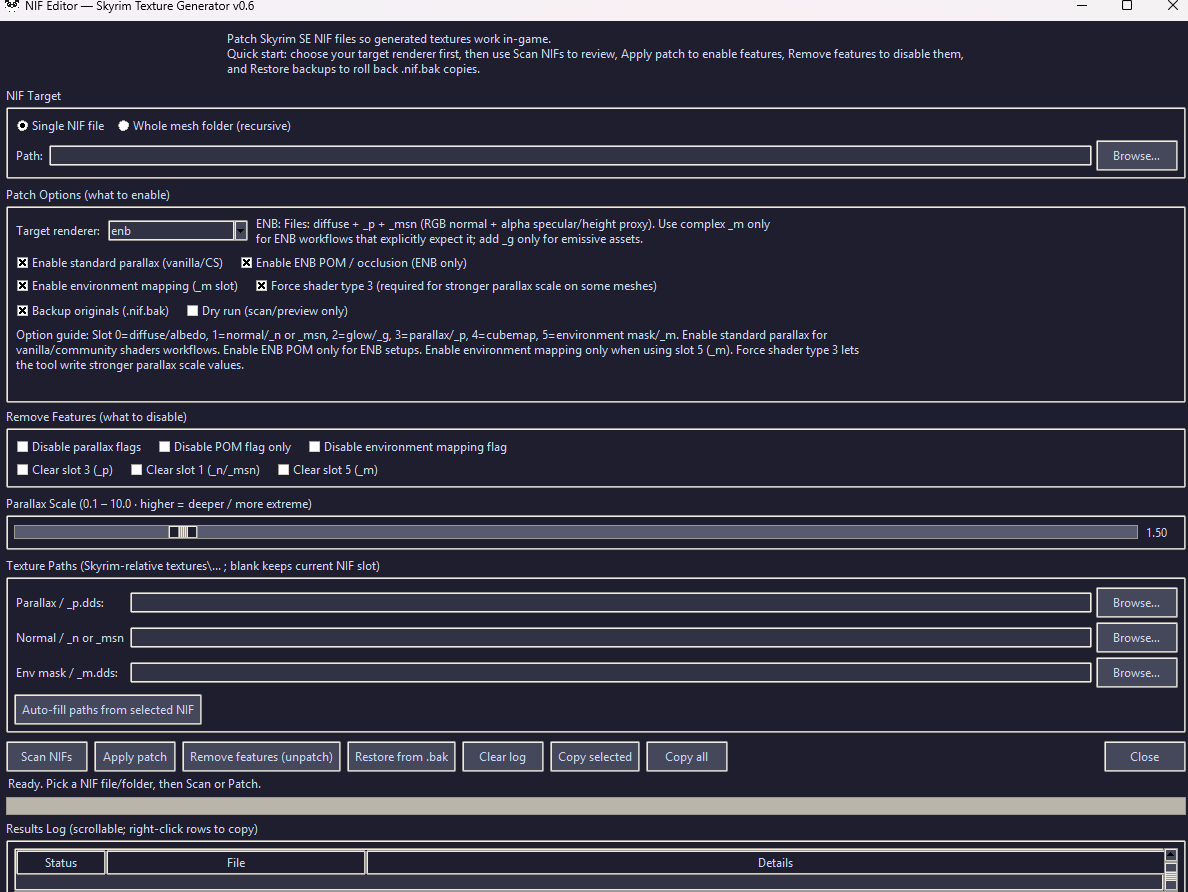This screenshot has height=892, width=1188.
Task: Sort results by Details column header
Action: coord(765,863)
